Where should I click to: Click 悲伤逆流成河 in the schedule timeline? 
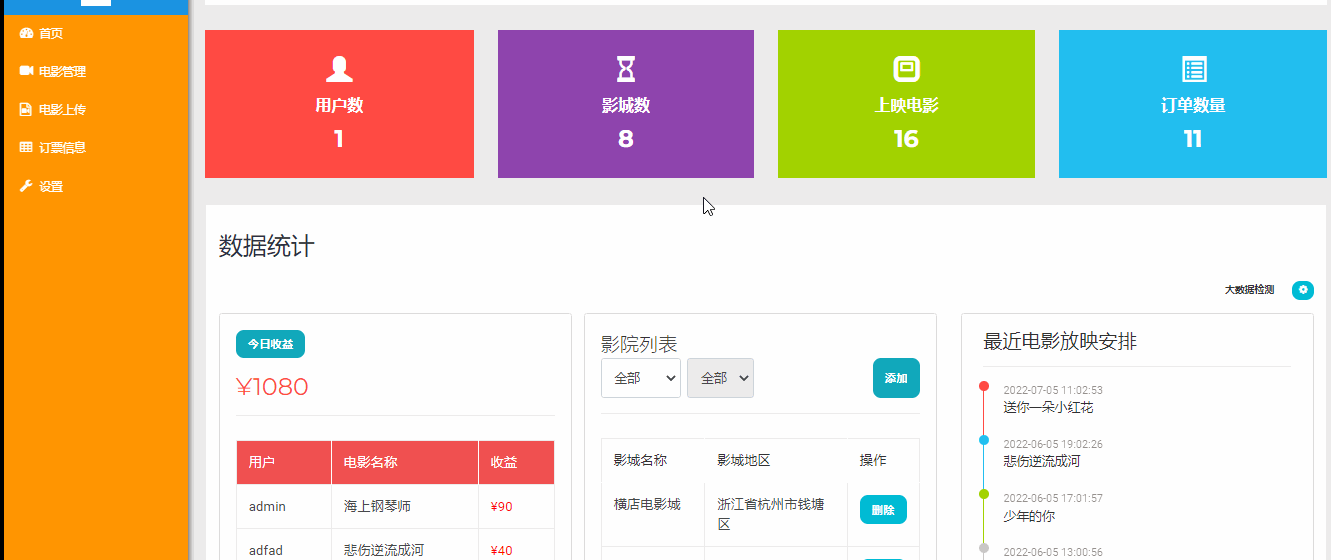tap(1042, 462)
